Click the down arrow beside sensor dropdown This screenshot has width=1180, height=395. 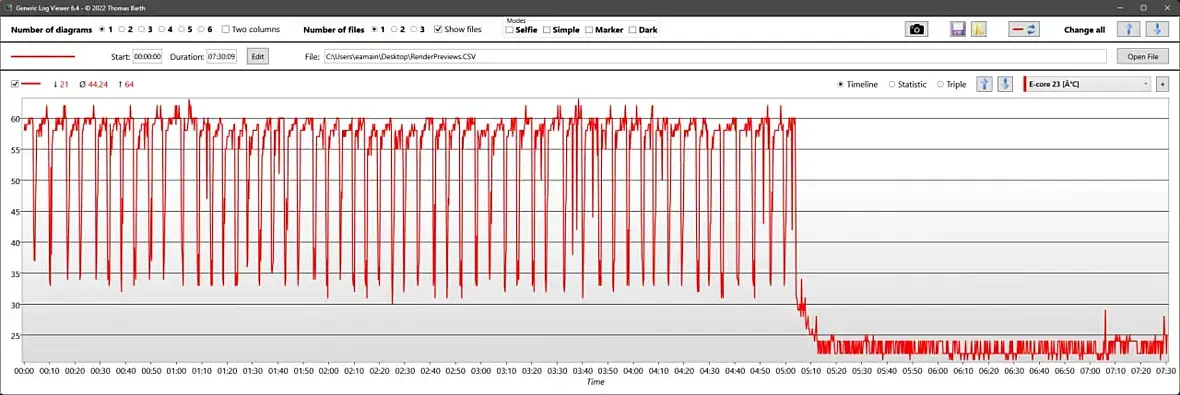[x=1005, y=84]
